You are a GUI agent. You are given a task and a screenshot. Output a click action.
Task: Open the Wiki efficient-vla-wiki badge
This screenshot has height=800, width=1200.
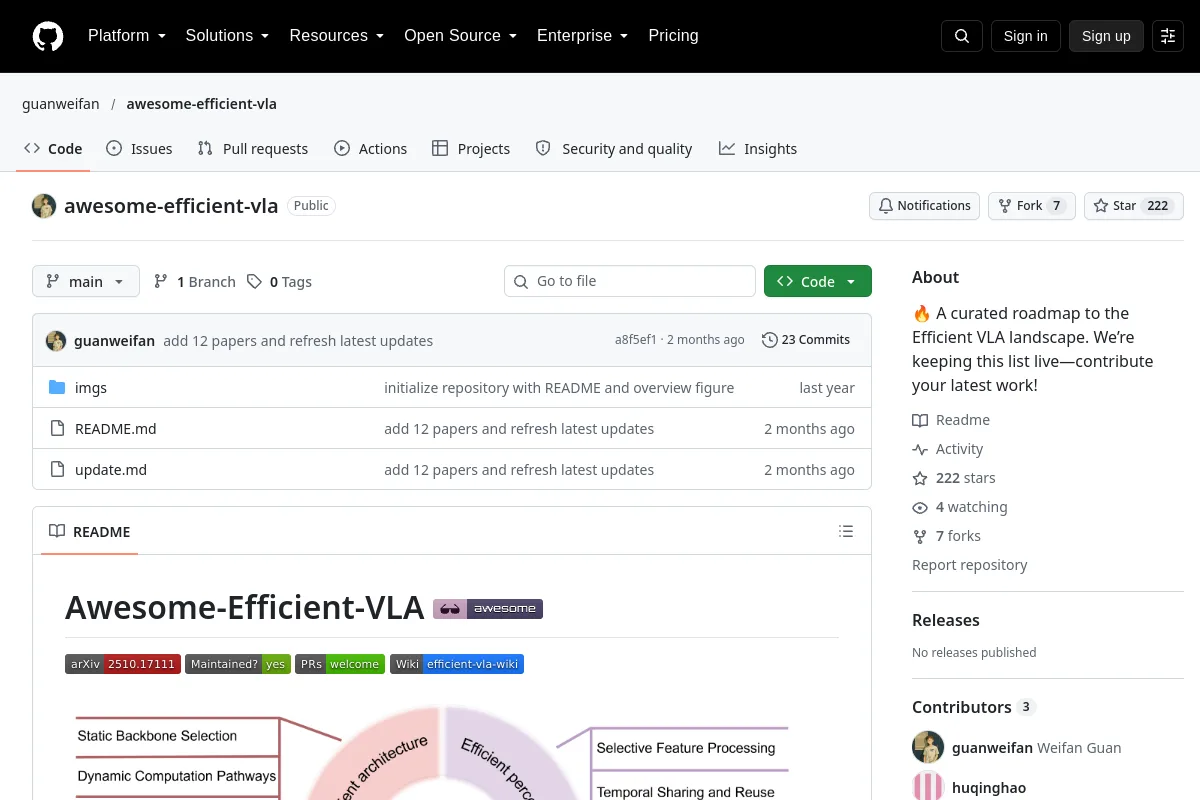(x=457, y=664)
